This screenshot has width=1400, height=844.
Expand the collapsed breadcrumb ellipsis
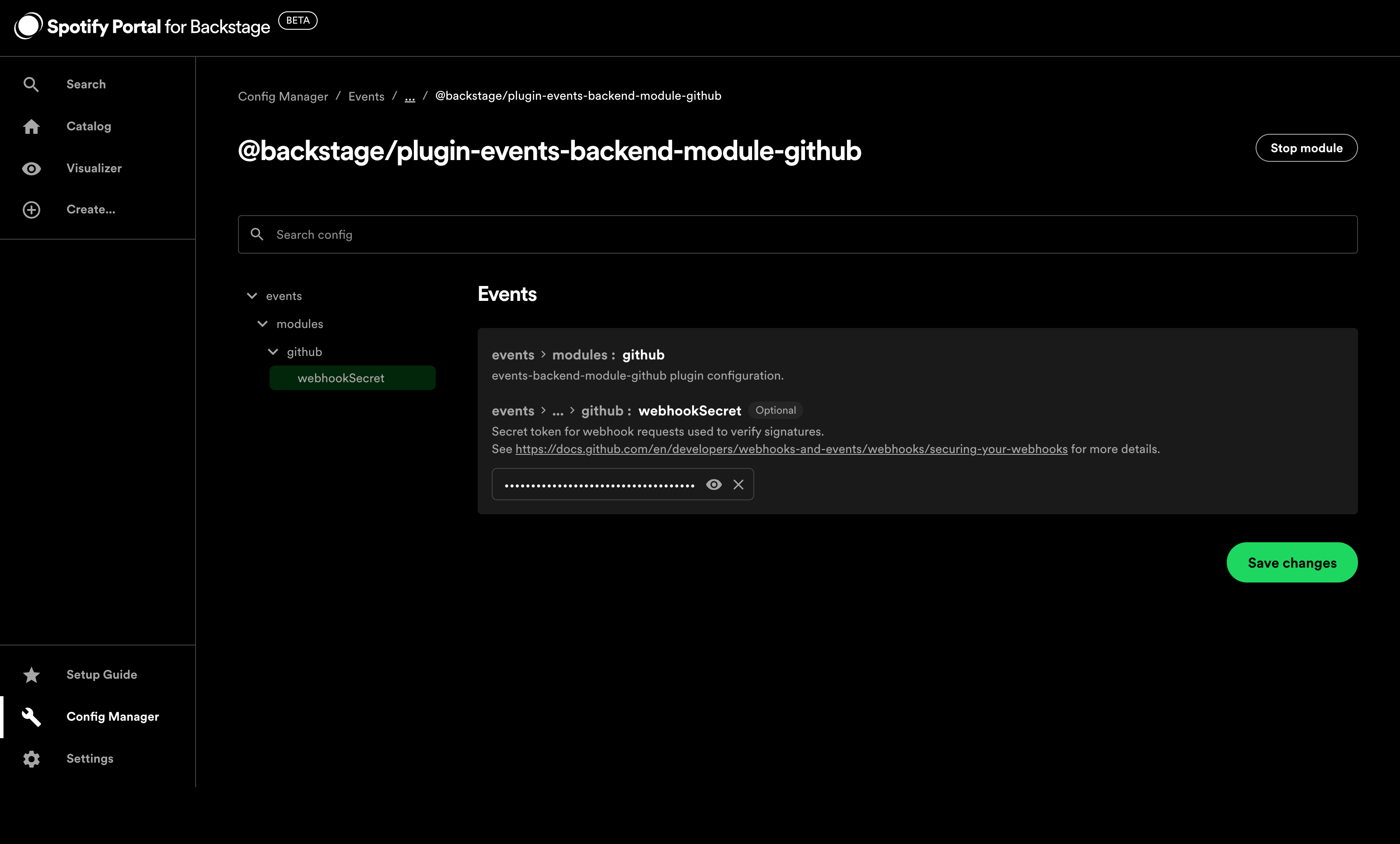409,97
